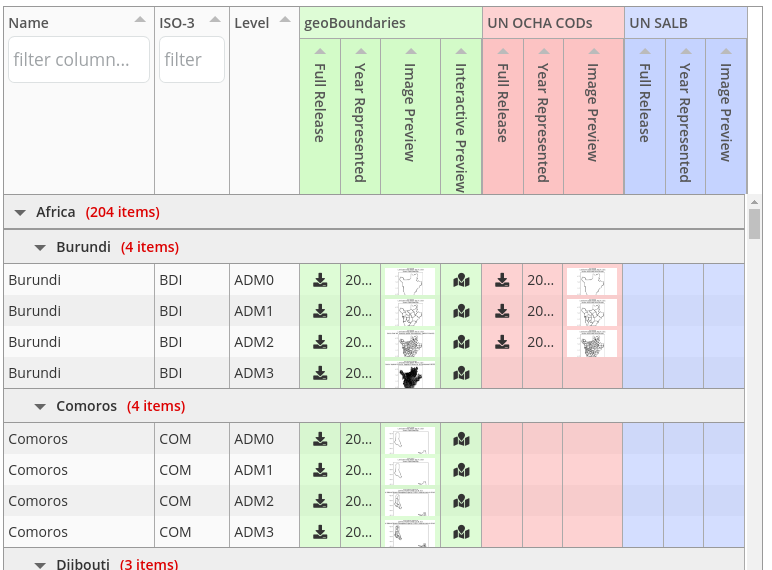Click the COM ISO-3 cell for Comoros ADM0
Image resolution: width=772 pixels, height=570 pixels.
click(x=192, y=439)
